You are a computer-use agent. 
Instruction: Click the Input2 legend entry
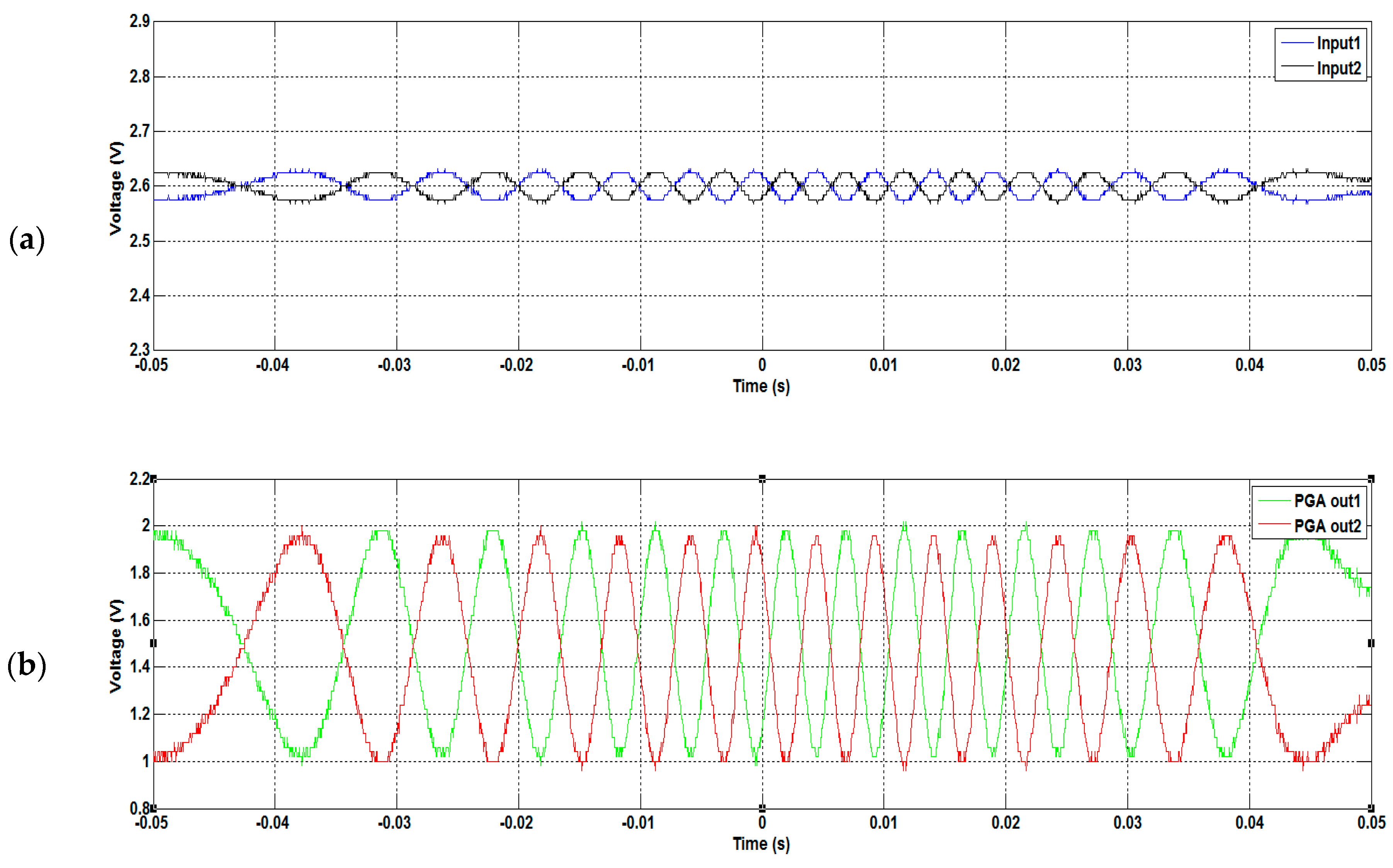point(1338,68)
